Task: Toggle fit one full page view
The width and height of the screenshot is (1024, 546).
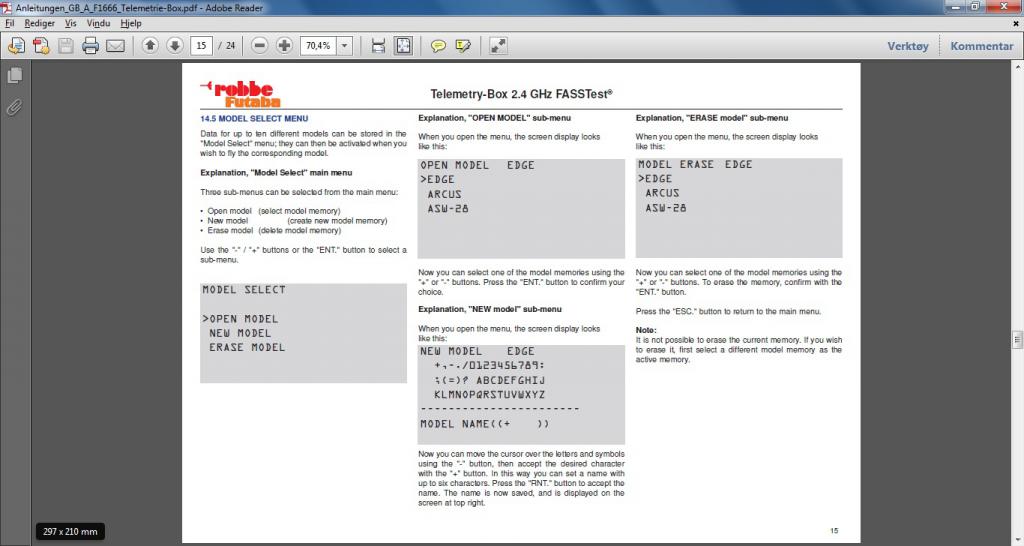Action: click(x=403, y=46)
